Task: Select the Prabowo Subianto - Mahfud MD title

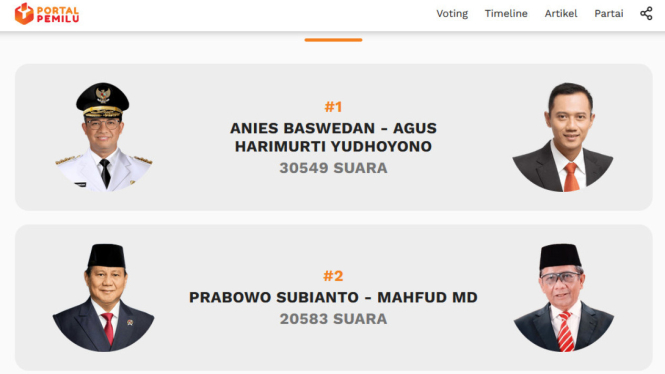Action: tap(333, 297)
